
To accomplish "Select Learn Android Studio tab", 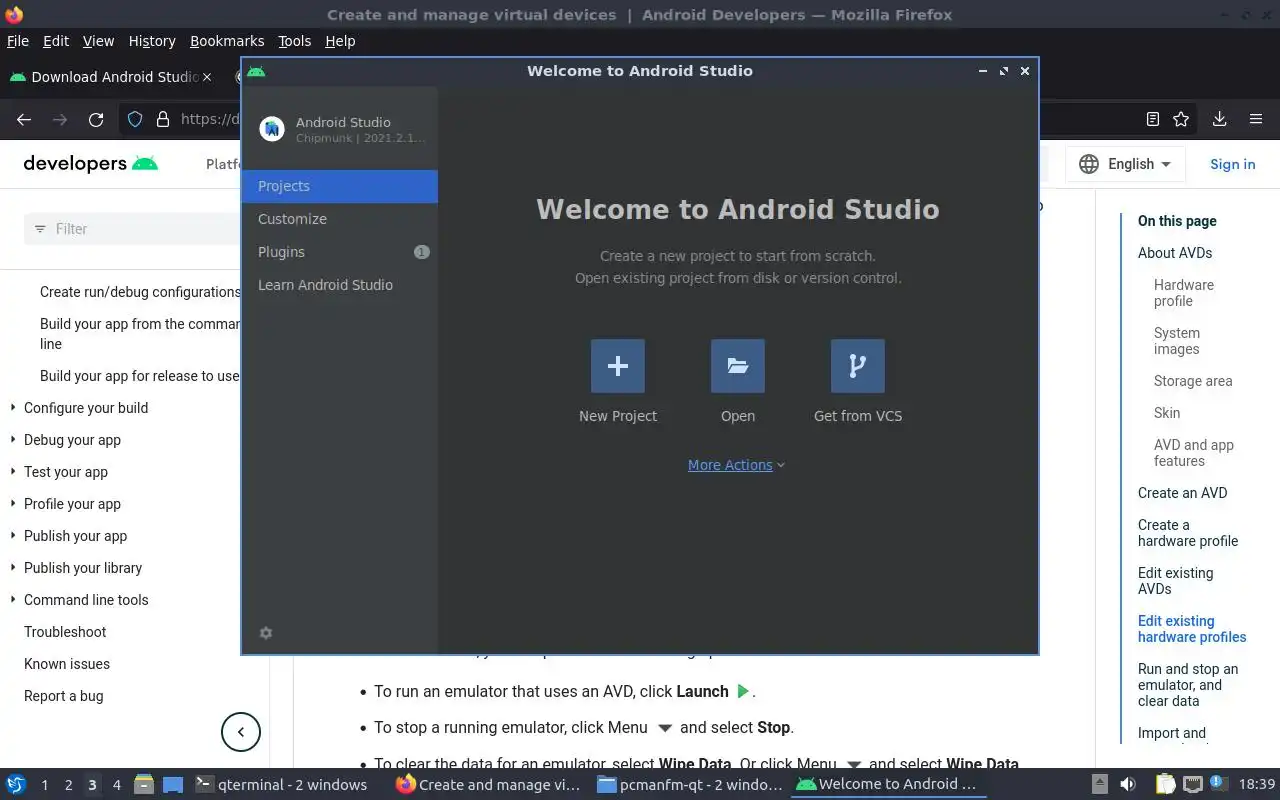I will [x=340, y=285].
